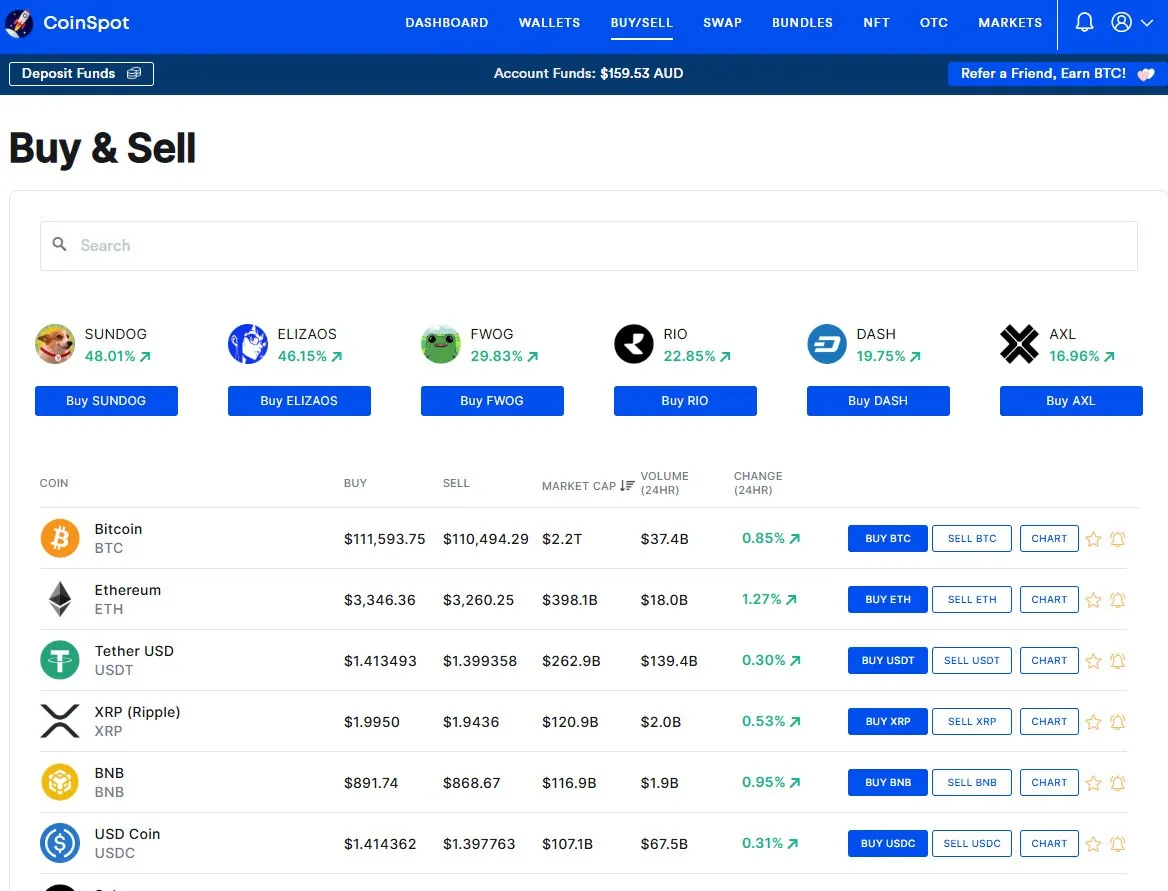Click the Buy FWOG button
Screen dimensions: 1168x891
tap(492, 401)
